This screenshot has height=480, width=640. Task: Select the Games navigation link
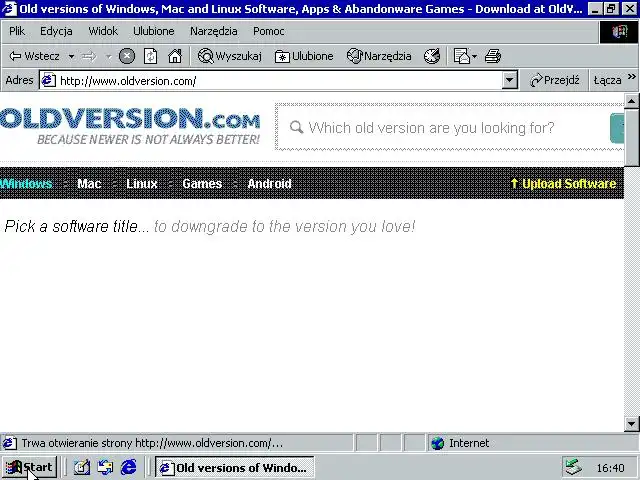pos(202,184)
